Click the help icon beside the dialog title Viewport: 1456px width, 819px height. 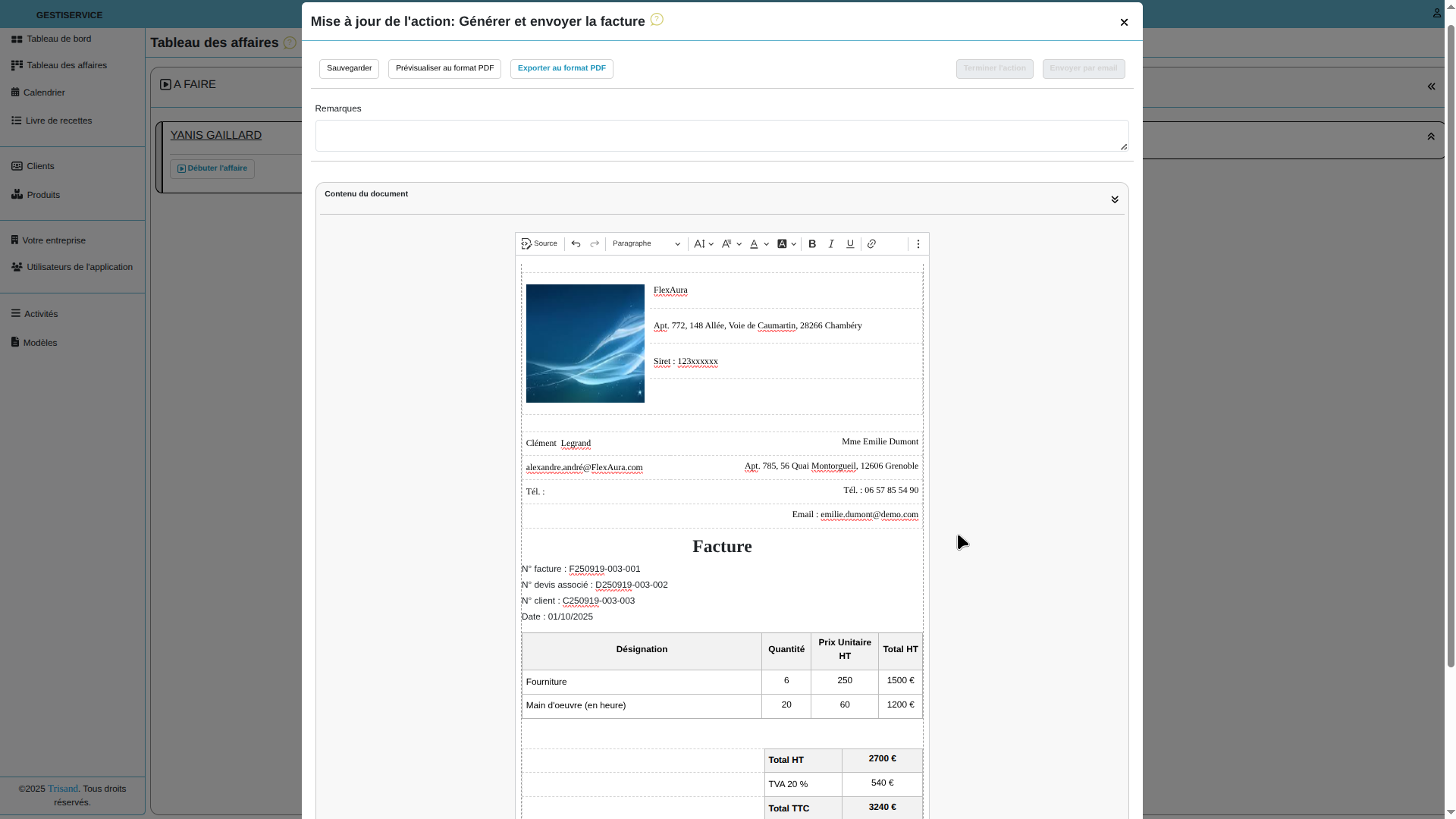[x=657, y=20]
